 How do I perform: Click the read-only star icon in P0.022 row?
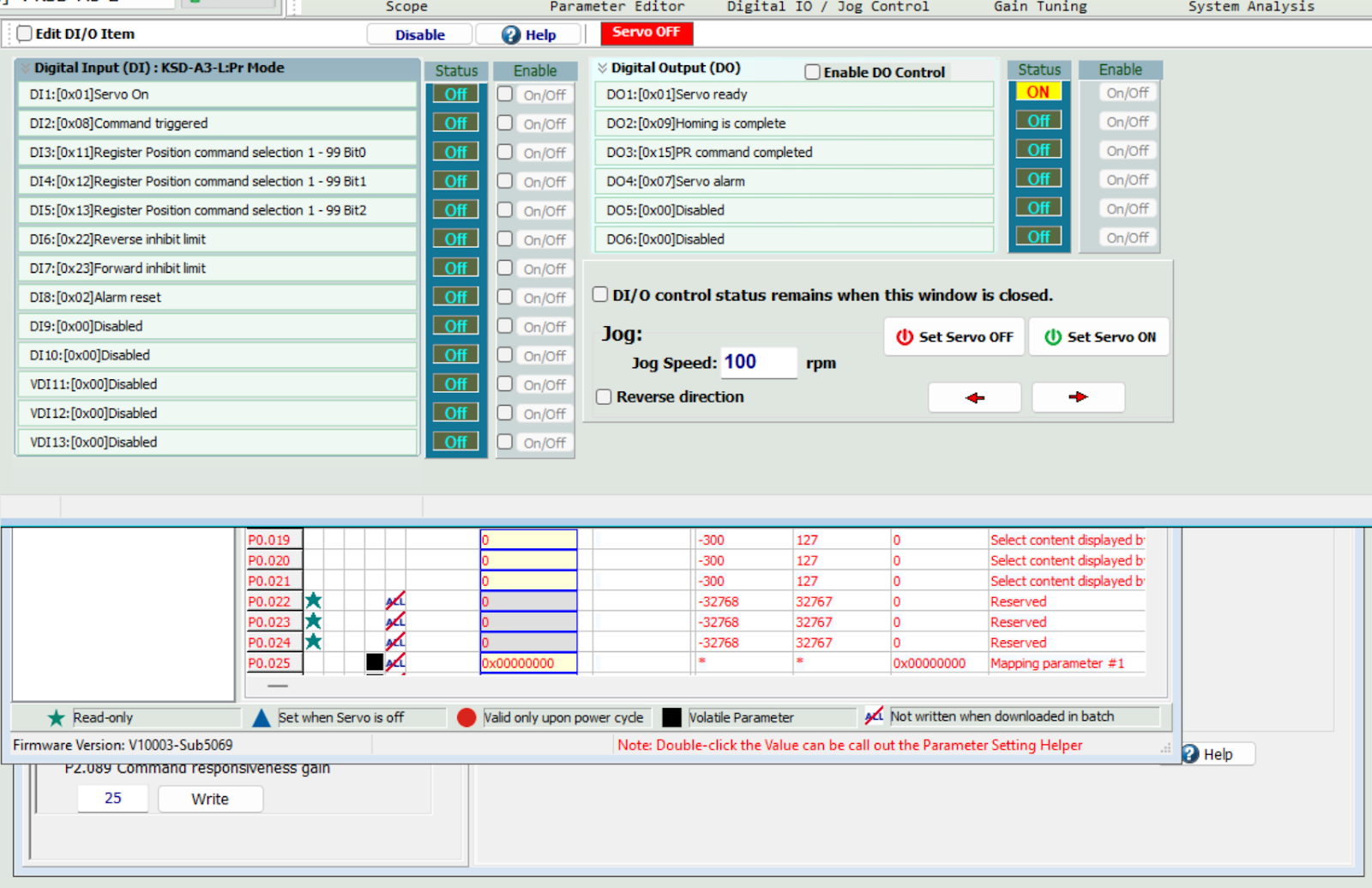(x=314, y=601)
